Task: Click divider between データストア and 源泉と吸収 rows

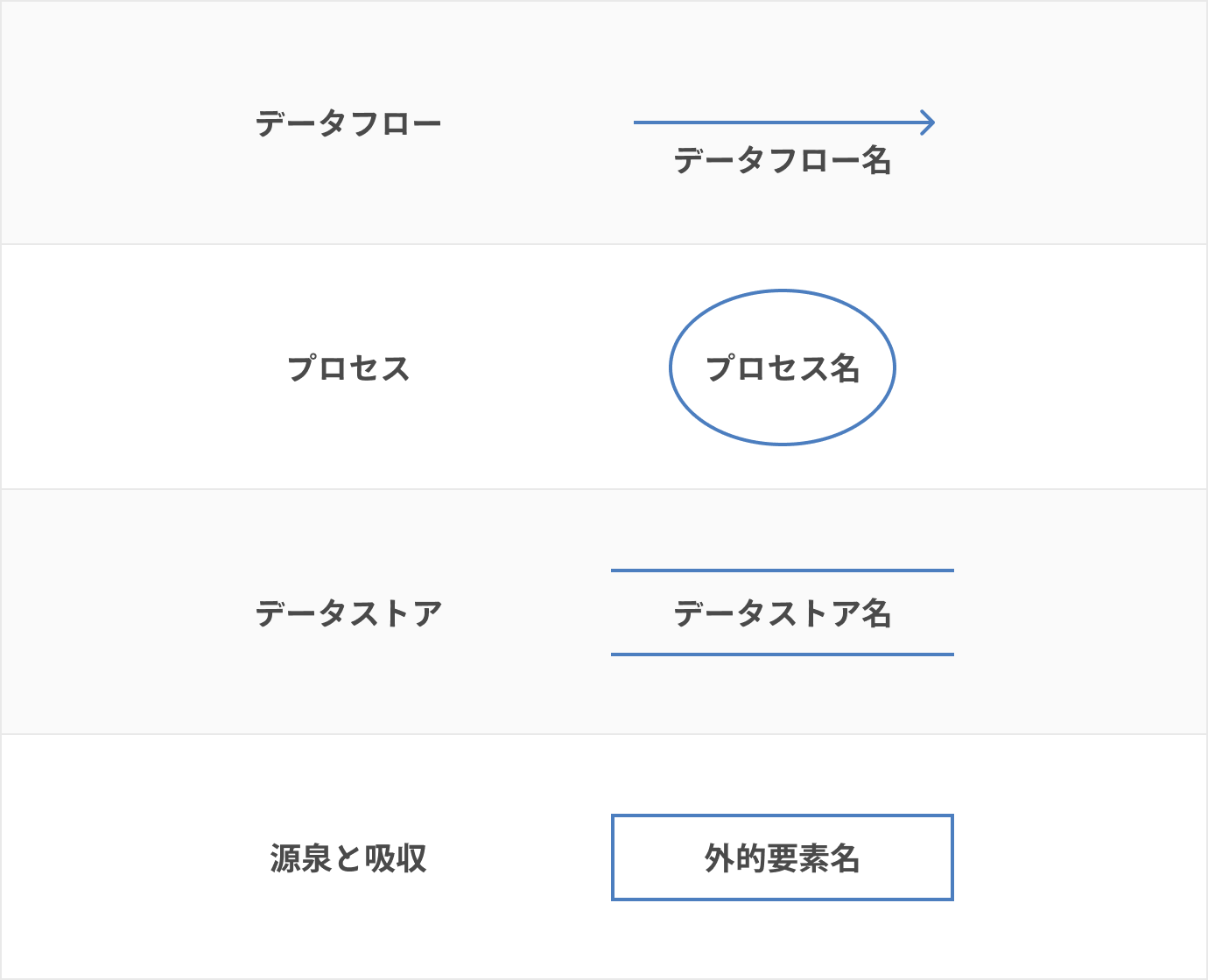Action: pos(604,734)
